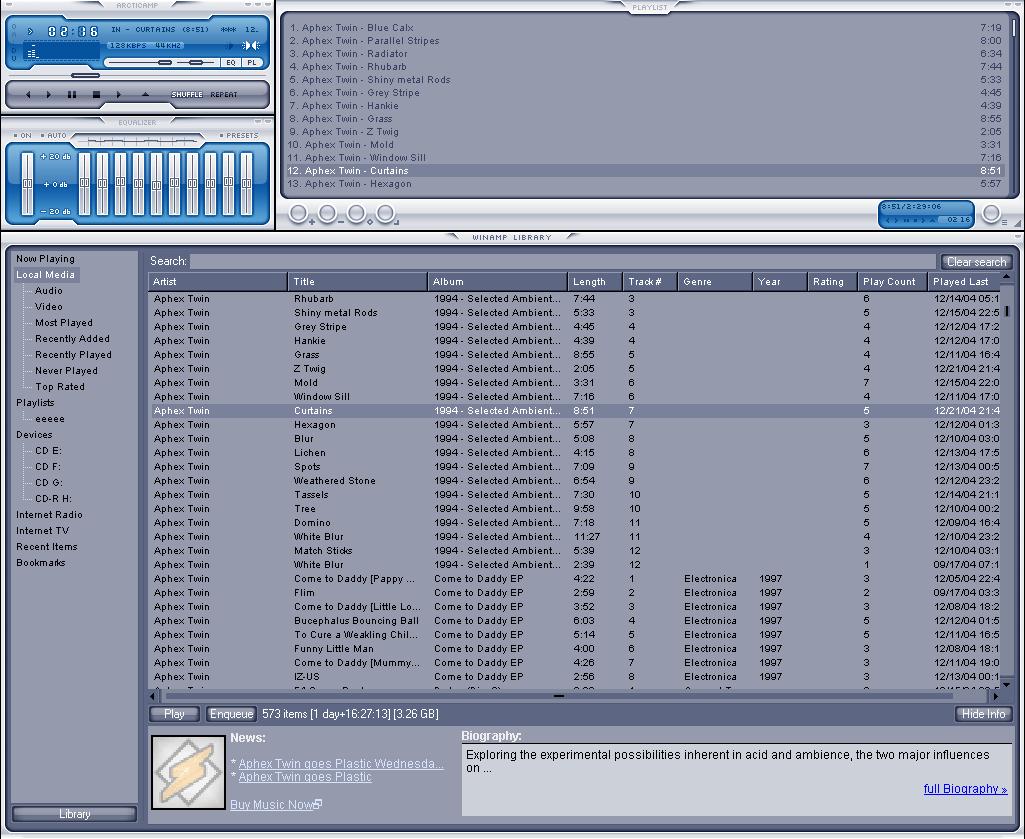Click the Enqueue button
Image resolution: width=1025 pixels, height=839 pixels.
click(231, 714)
